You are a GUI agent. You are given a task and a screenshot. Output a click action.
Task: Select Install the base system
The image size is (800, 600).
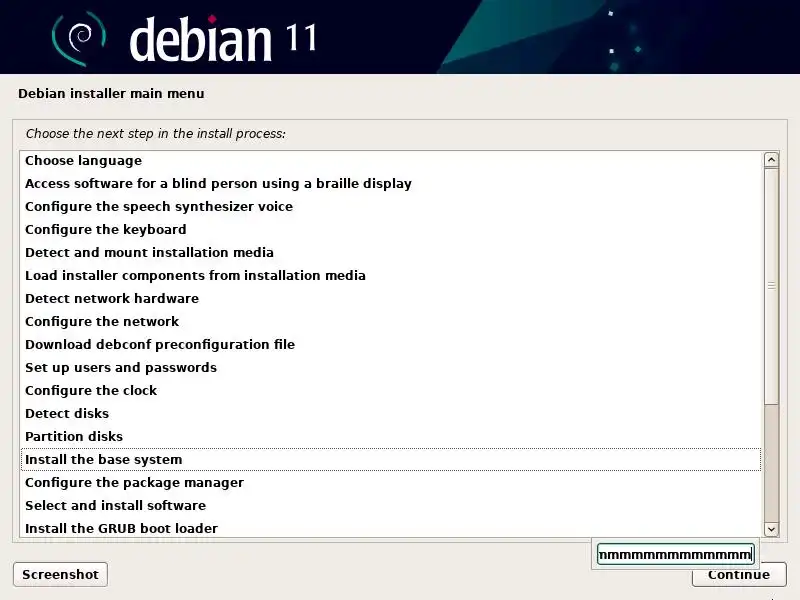point(391,459)
